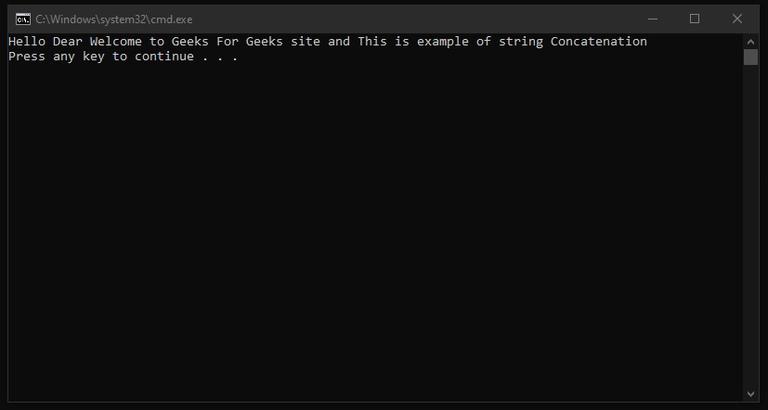Click the scrollbar up arrow
Image resolution: width=768 pixels, height=410 pixels.
click(x=751, y=40)
